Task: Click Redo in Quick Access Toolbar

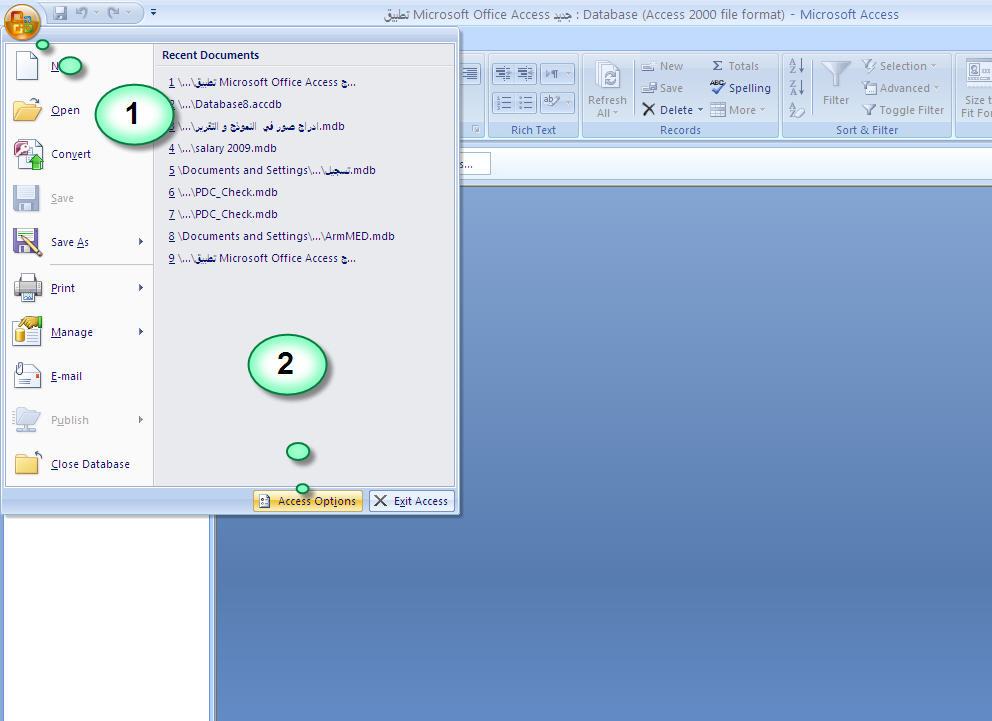Action: 114,13
